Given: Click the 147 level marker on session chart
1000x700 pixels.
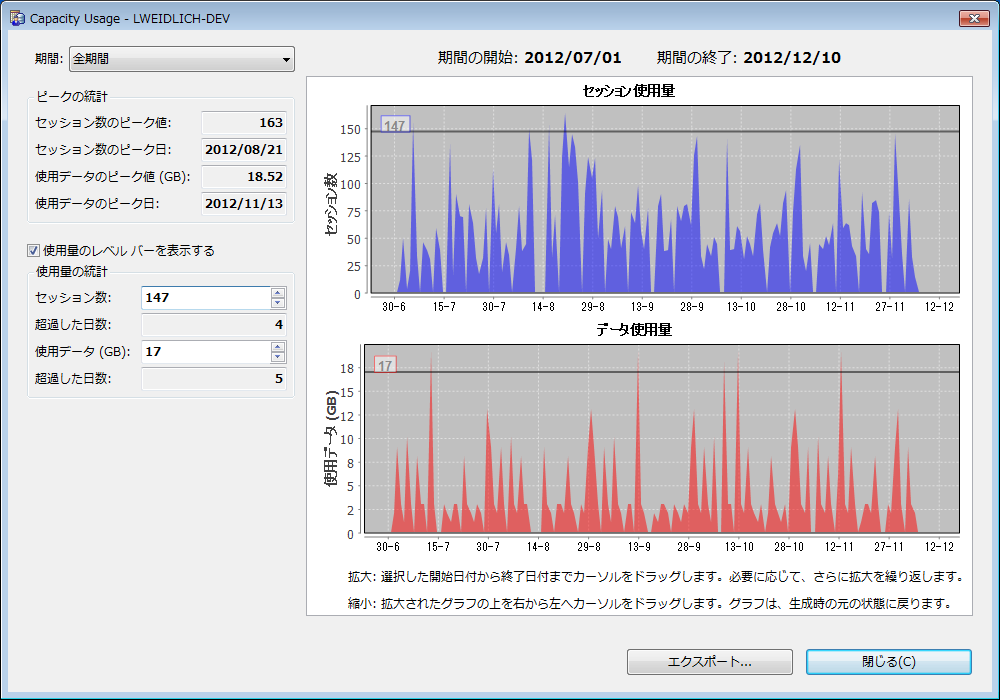Looking at the screenshot, I should 395,127.
